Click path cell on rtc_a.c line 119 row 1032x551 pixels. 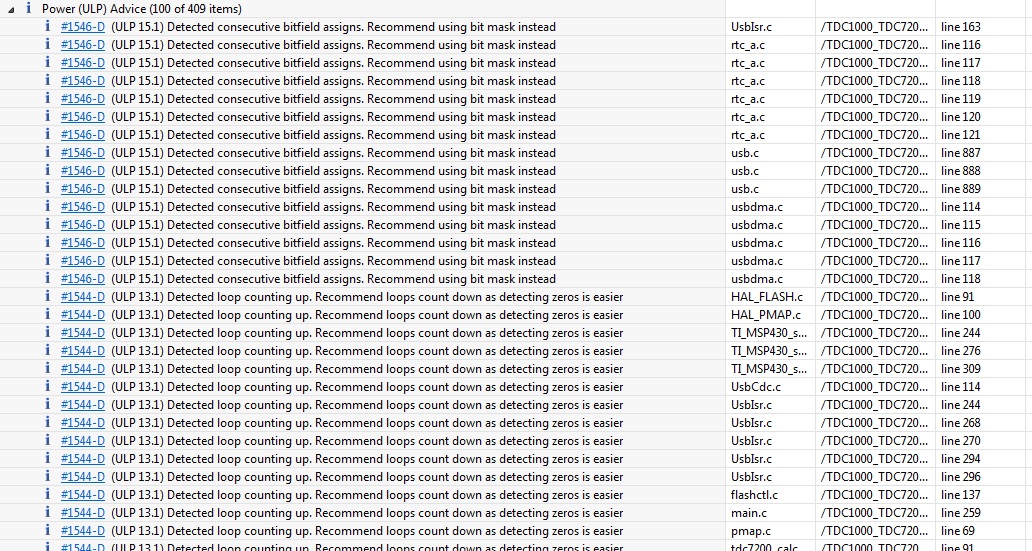click(874, 99)
